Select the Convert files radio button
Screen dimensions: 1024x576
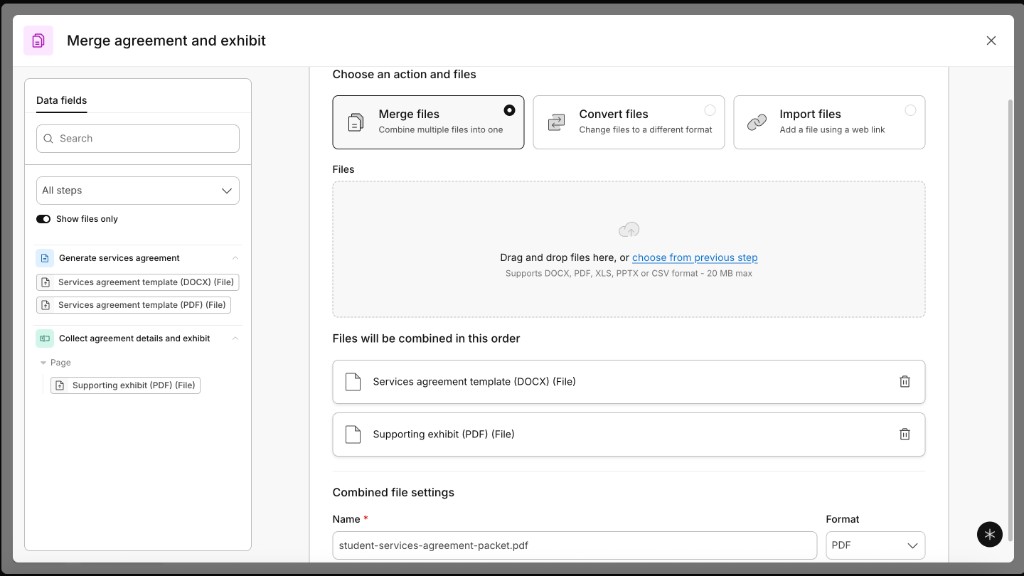(710, 110)
